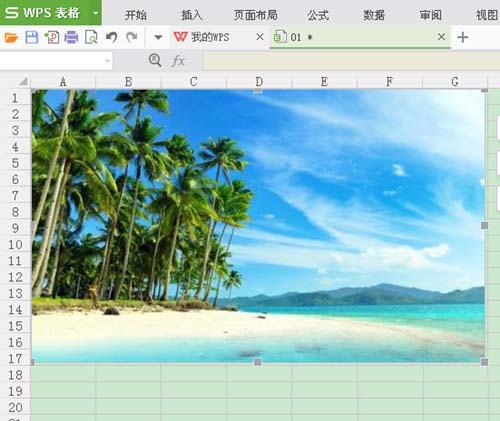Expand the Name Box dropdown arrow

107,61
